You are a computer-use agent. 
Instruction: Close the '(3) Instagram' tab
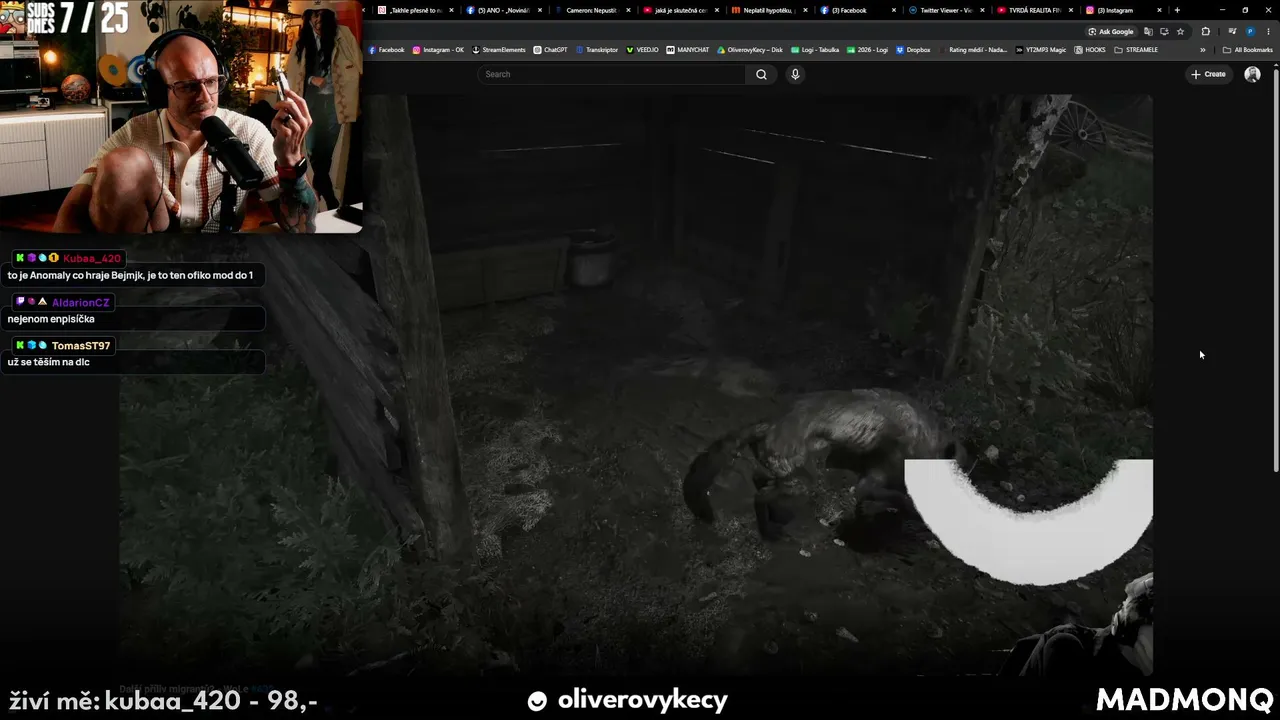(x=1159, y=10)
